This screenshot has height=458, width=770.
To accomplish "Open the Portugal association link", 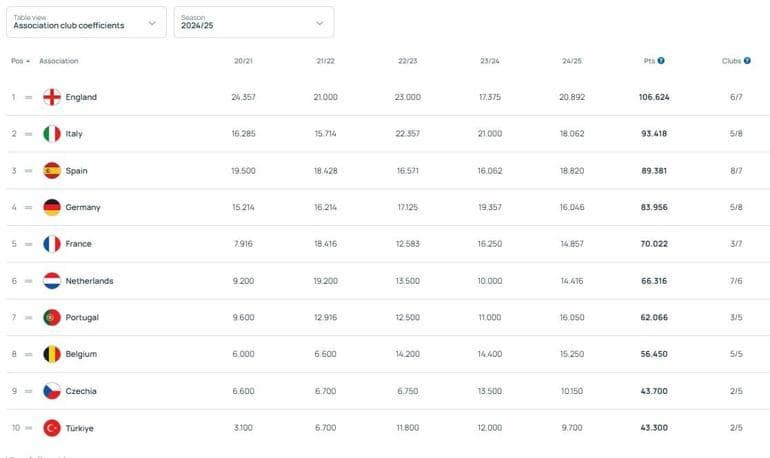I will tap(82, 318).
